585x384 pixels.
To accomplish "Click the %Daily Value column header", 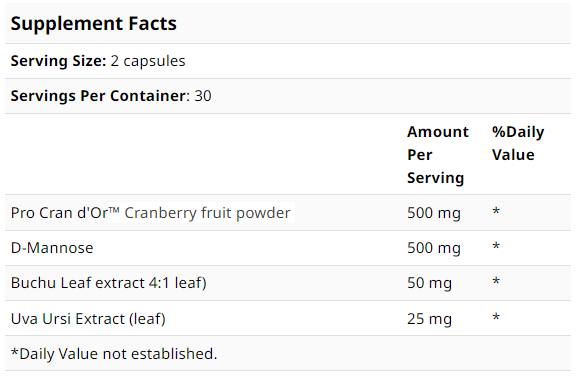I will coord(518,143).
